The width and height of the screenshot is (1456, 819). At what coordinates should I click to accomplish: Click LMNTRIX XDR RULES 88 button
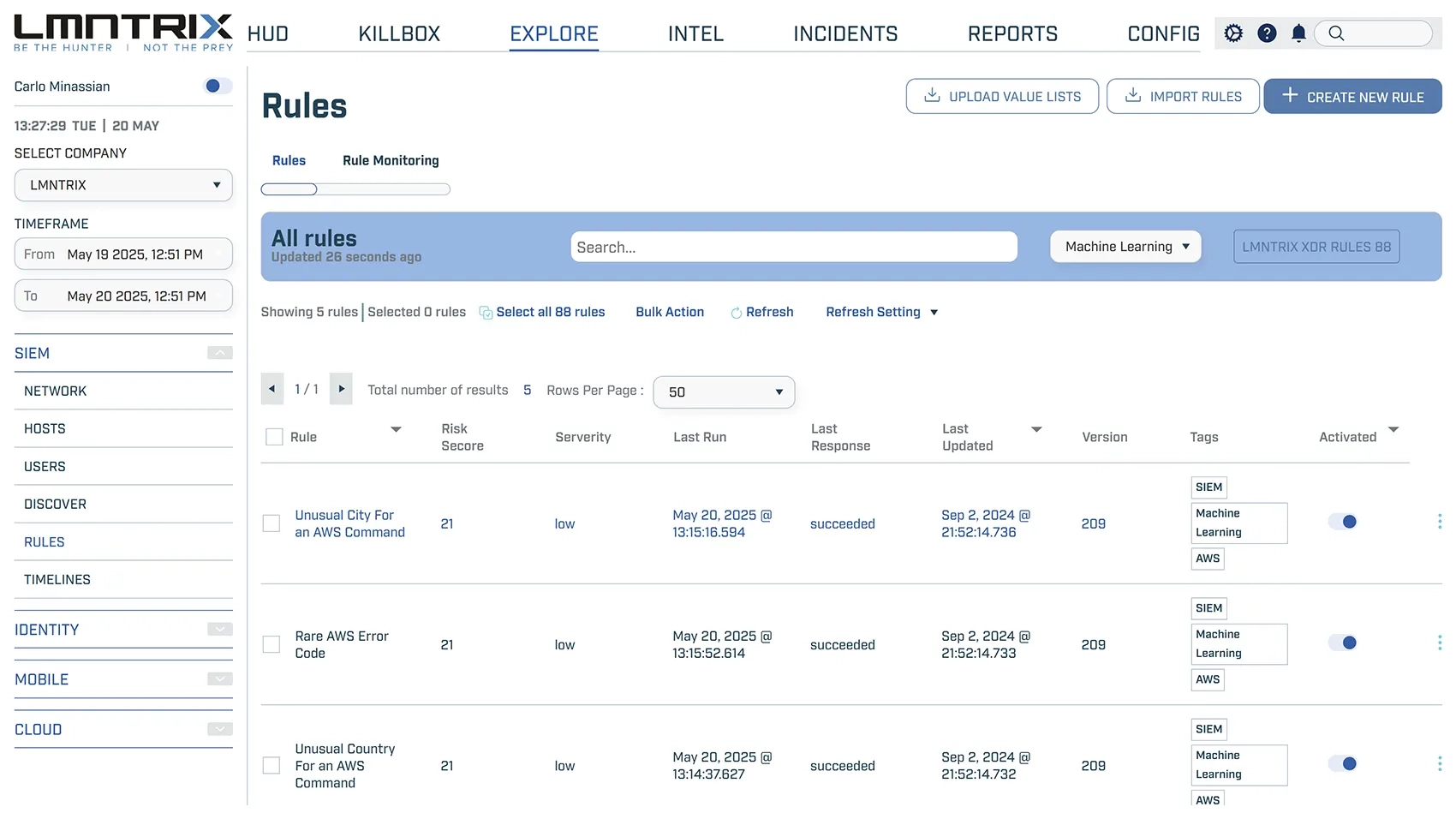click(1316, 247)
